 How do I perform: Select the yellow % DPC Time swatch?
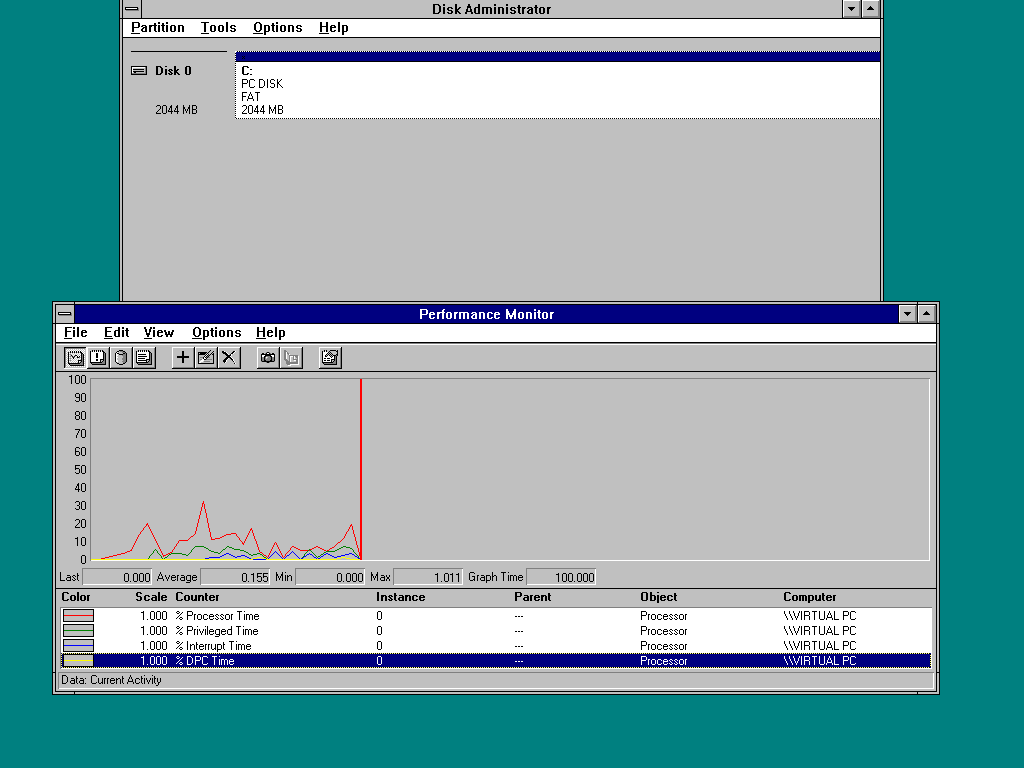pos(78,660)
